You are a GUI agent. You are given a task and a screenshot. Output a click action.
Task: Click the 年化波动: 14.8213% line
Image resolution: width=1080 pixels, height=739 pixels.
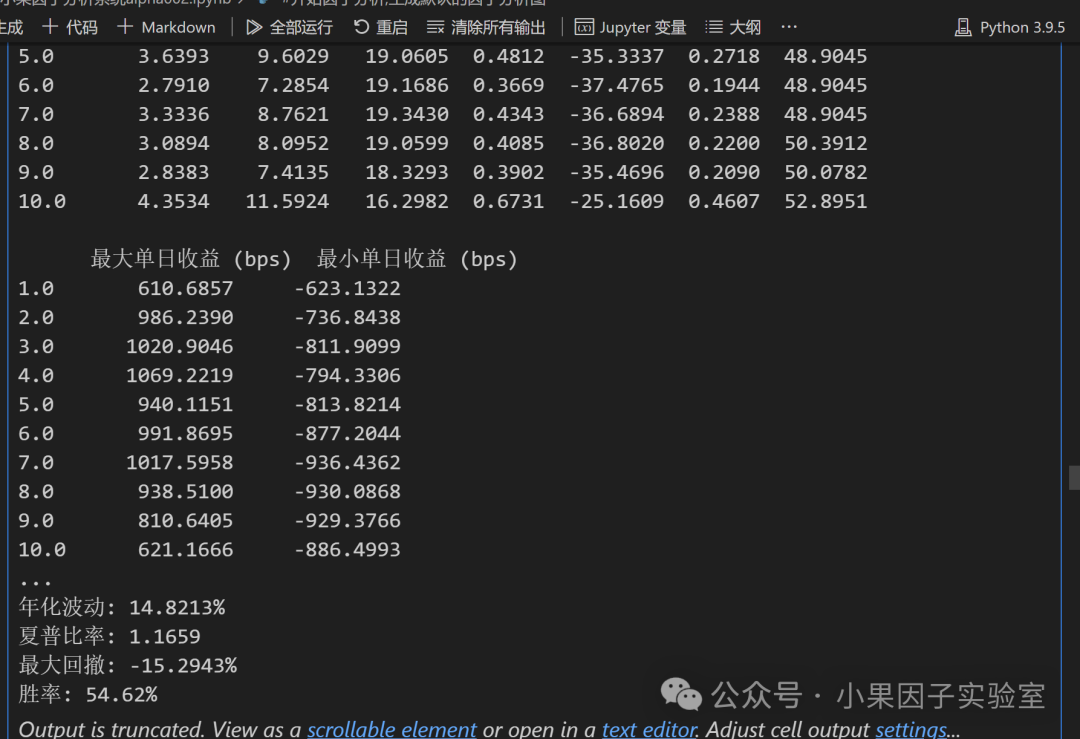[x=122, y=607]
